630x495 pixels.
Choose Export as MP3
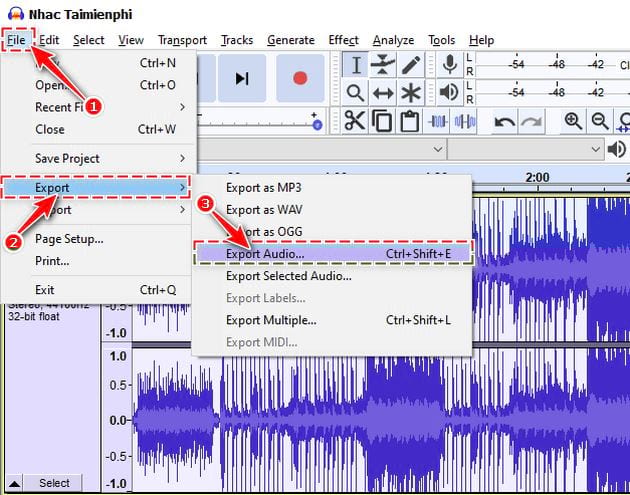(x=331, y=188)
